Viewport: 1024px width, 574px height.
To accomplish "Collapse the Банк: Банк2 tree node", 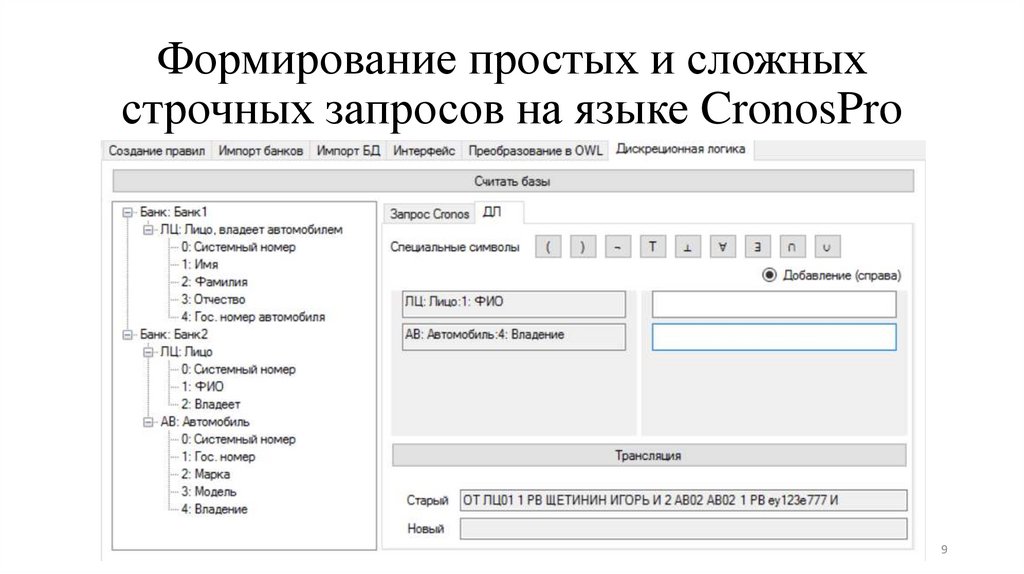I will click(x=127, y=334).
